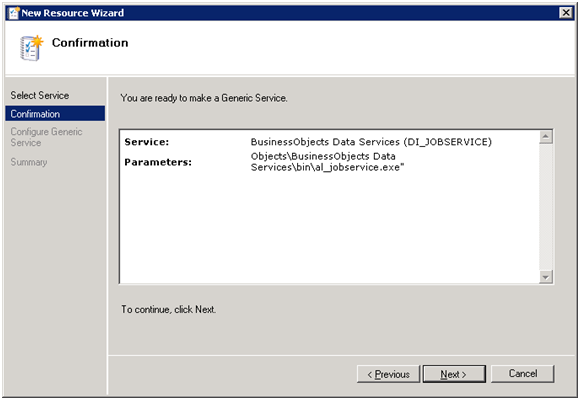Click the al_jobservice.exe parameters path text
This screenshot has height=400, width=580.
pyautogui.click(x=327, y=162)
